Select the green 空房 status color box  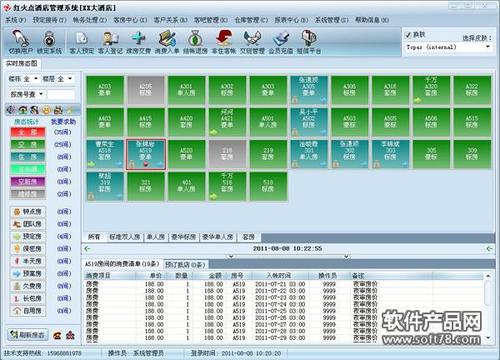[28, 145]
